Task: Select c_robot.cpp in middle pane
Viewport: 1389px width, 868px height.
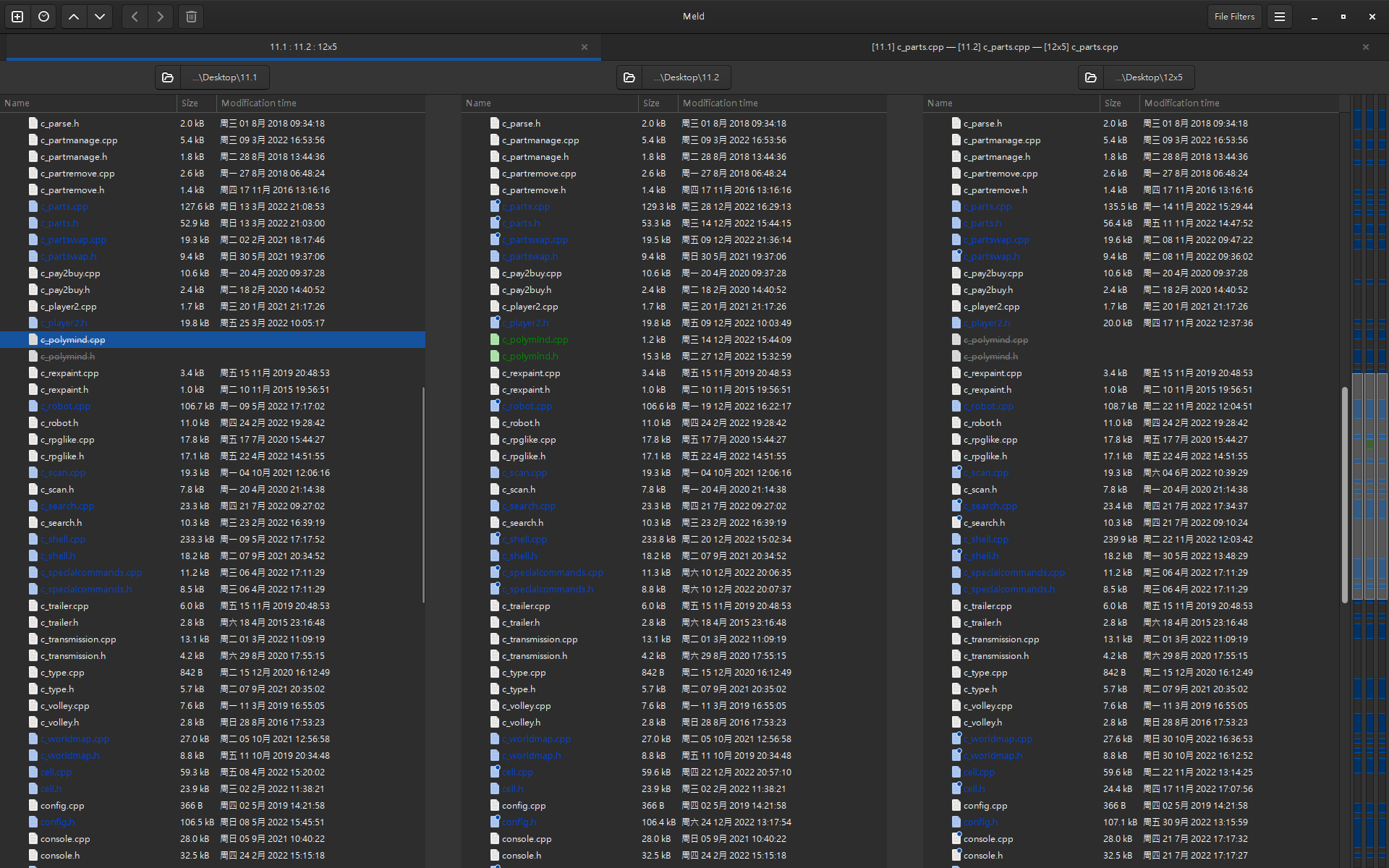Action: pos(674,407)
